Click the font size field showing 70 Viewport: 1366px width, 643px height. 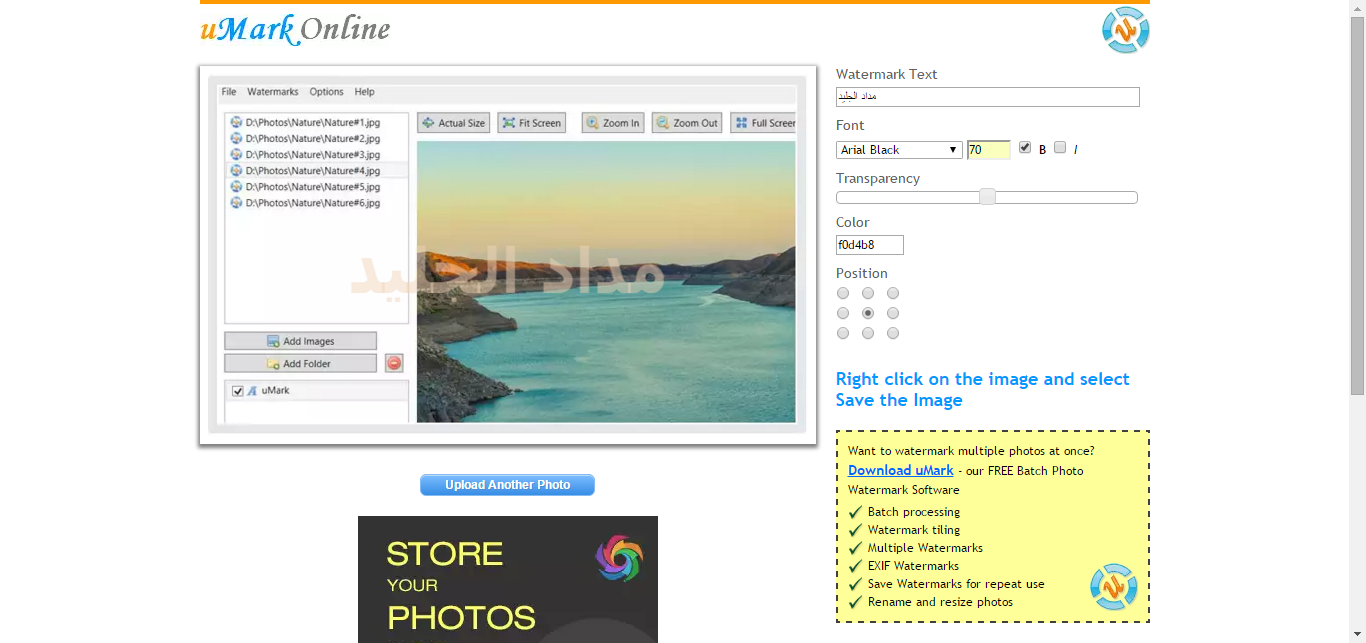click(988, 150)
